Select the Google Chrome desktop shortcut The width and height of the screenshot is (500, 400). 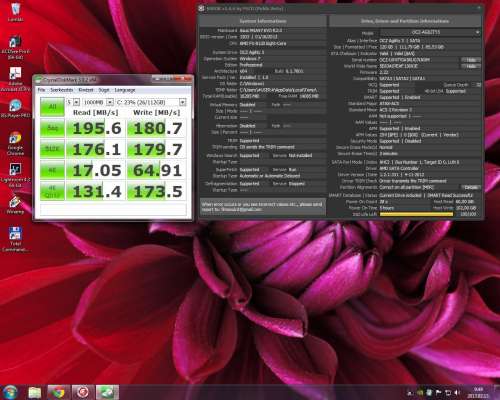point(15,143)
